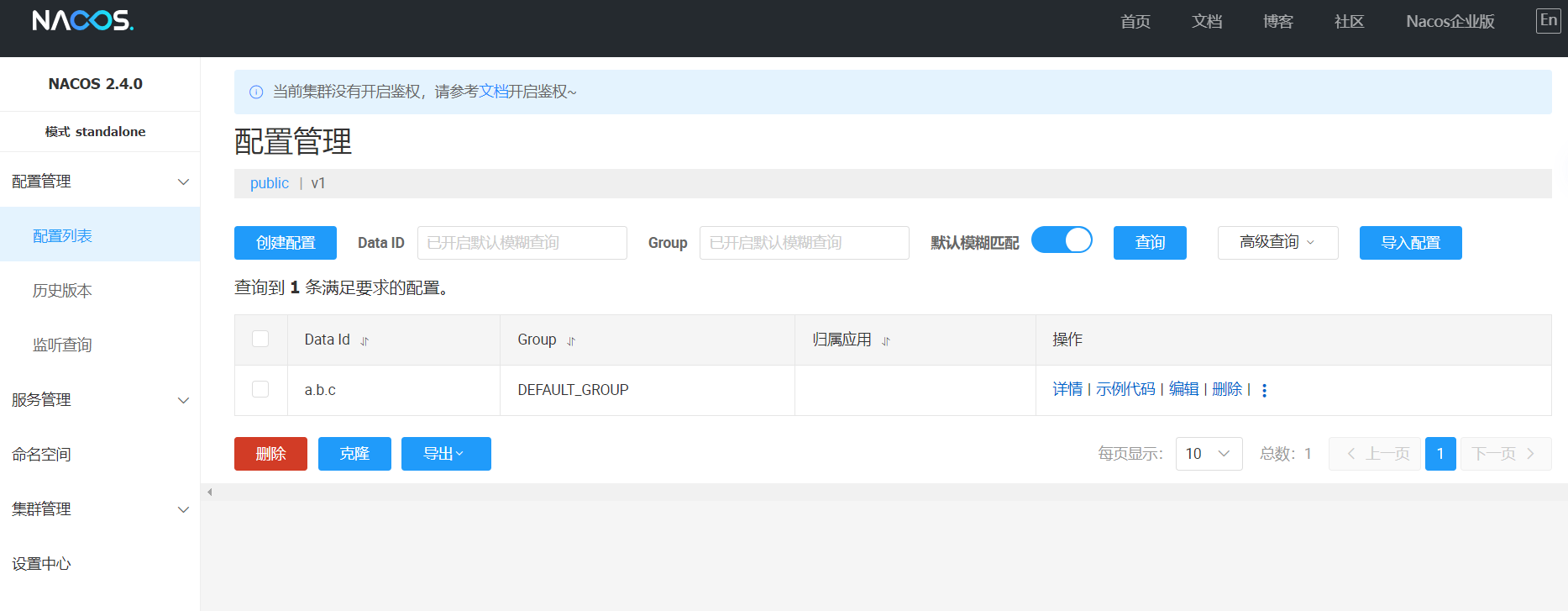This screenshot has width=1568, height=611.
Task: Check the select-all header checkbox
Action: (x=260, y=339)
